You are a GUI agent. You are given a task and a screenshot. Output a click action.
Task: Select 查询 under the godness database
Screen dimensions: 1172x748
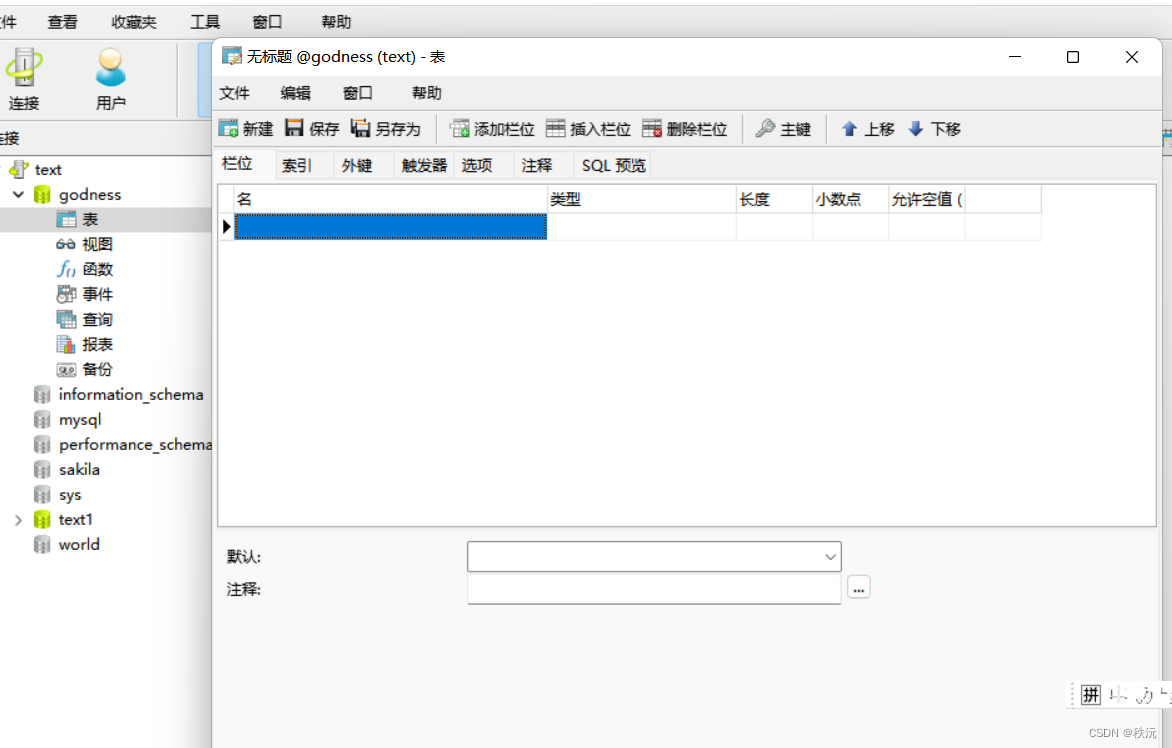(95, 318)
